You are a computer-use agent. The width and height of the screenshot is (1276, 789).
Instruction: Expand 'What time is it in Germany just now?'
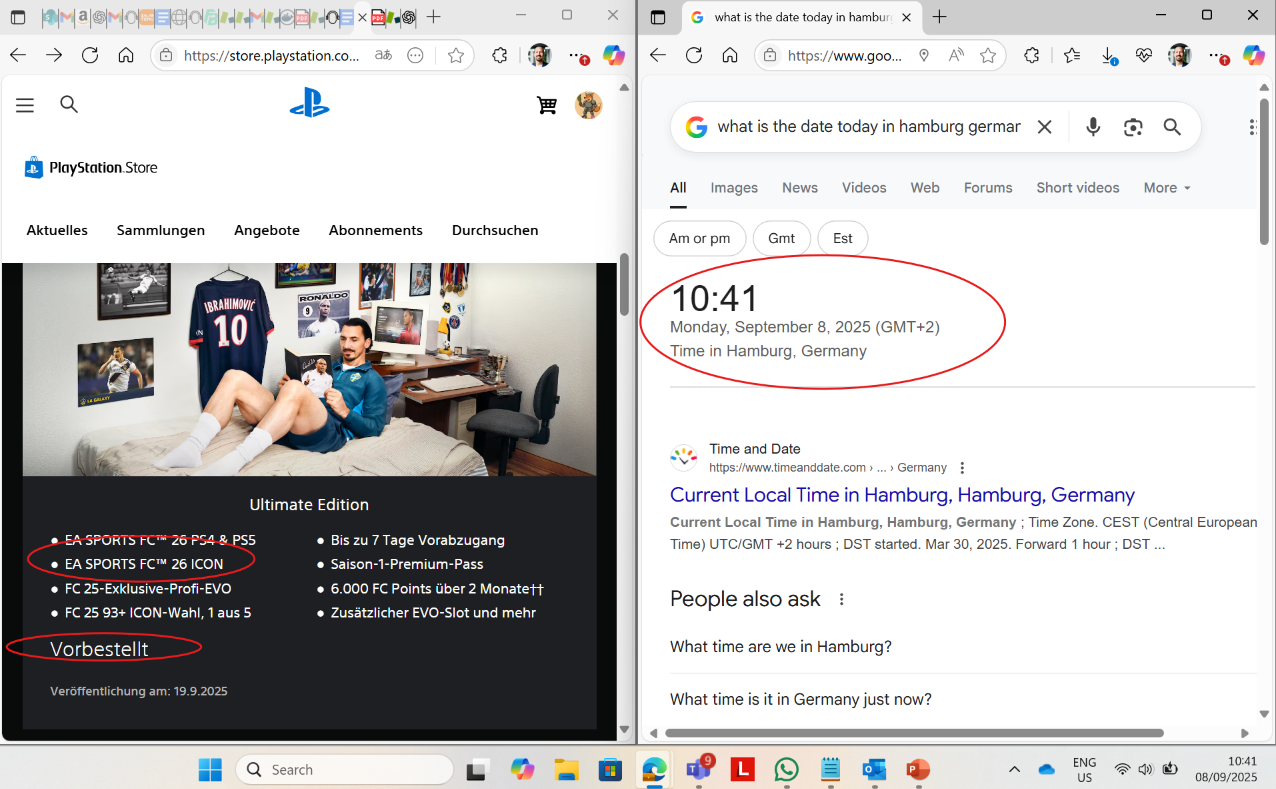click(x=800, y=699)
